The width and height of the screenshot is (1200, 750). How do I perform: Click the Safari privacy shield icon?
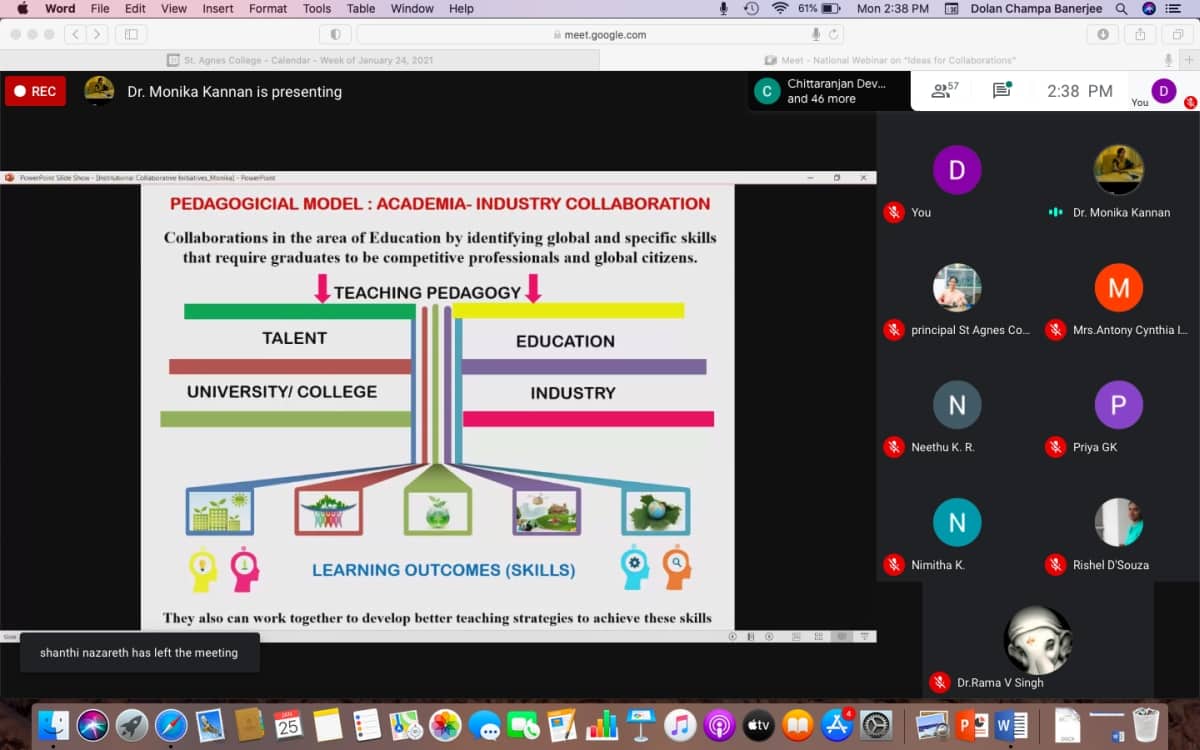(335, 34)
